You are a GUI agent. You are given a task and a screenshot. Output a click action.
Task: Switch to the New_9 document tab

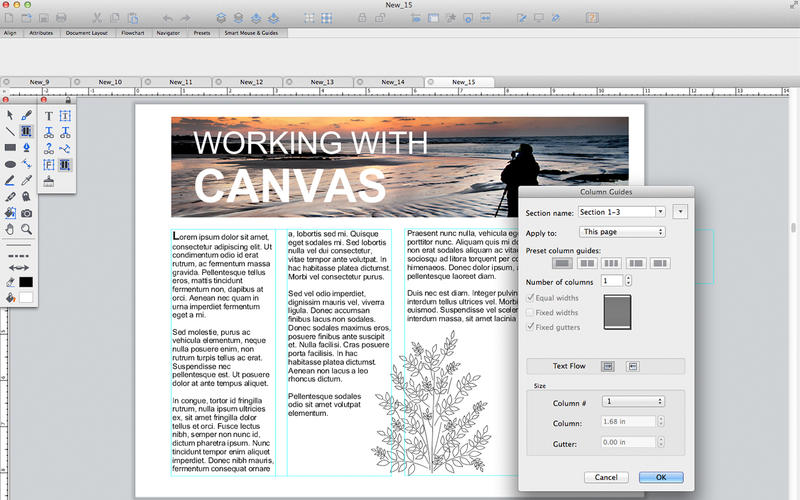coord(36,82)
